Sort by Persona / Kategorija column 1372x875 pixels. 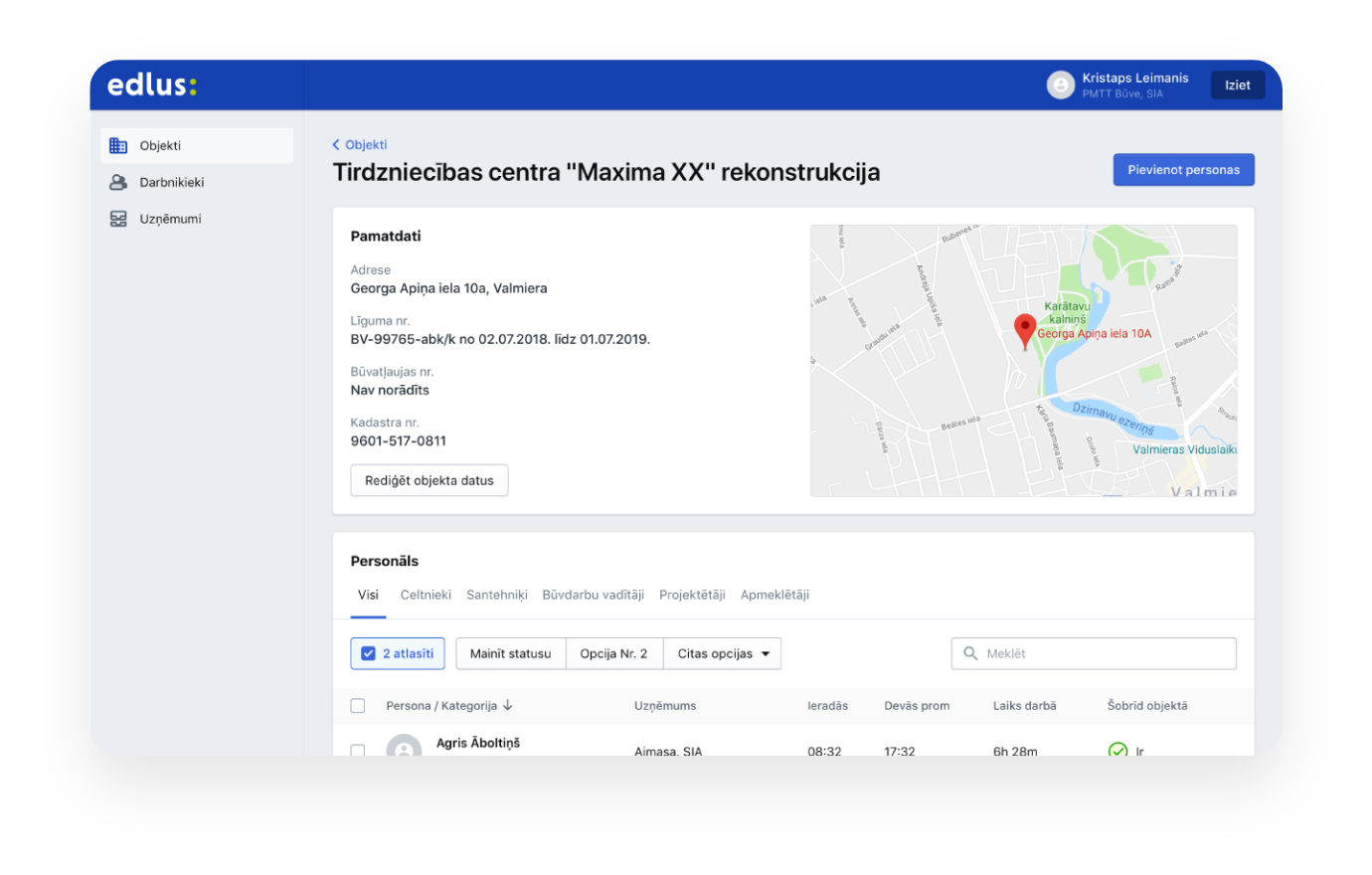click(x=449, y=706)
